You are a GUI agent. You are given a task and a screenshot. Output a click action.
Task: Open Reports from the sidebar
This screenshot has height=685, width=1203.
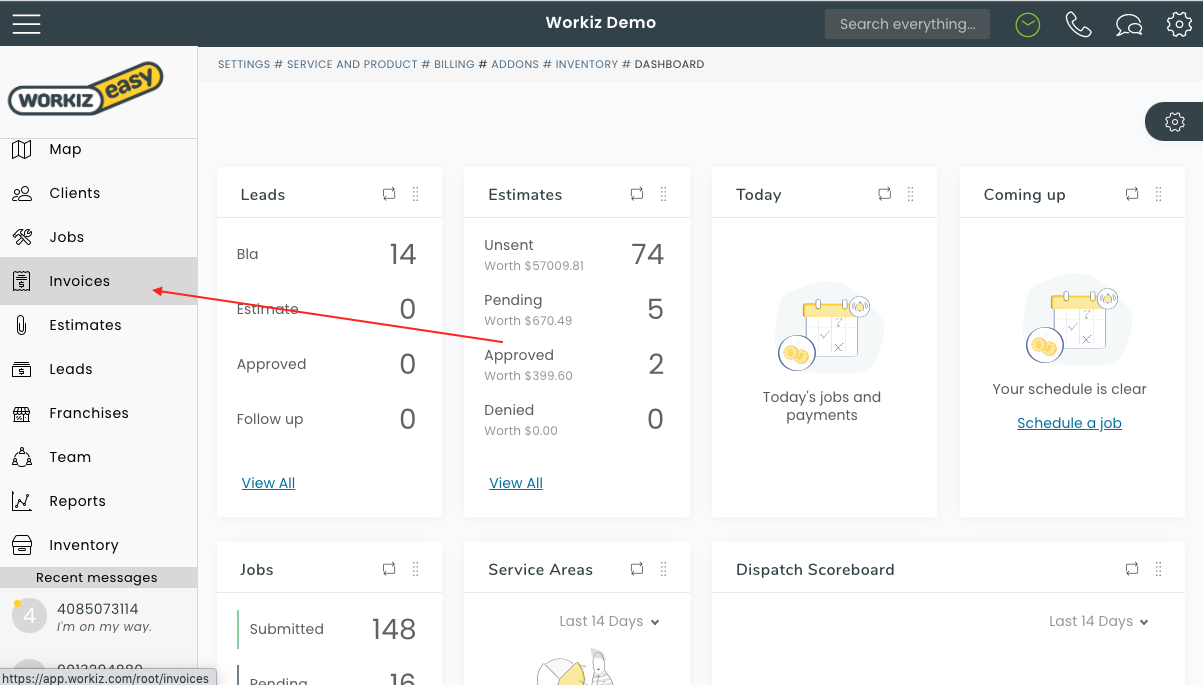click(77, 501)
